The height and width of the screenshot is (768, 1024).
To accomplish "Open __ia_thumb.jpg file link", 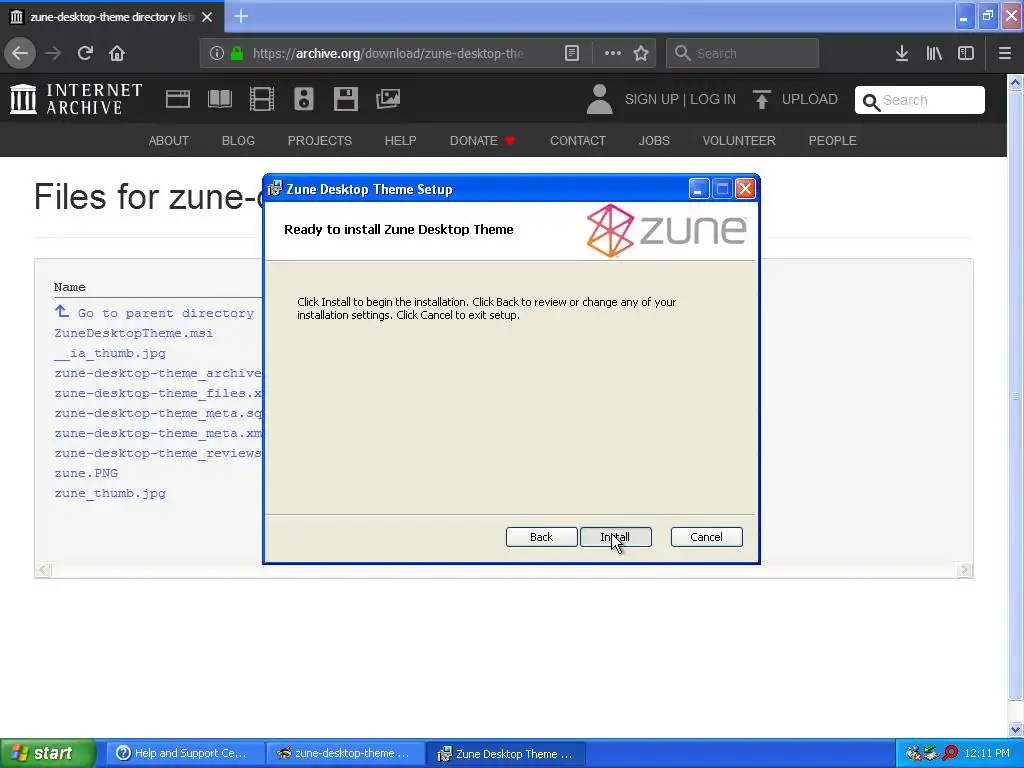I will [110, 353].
